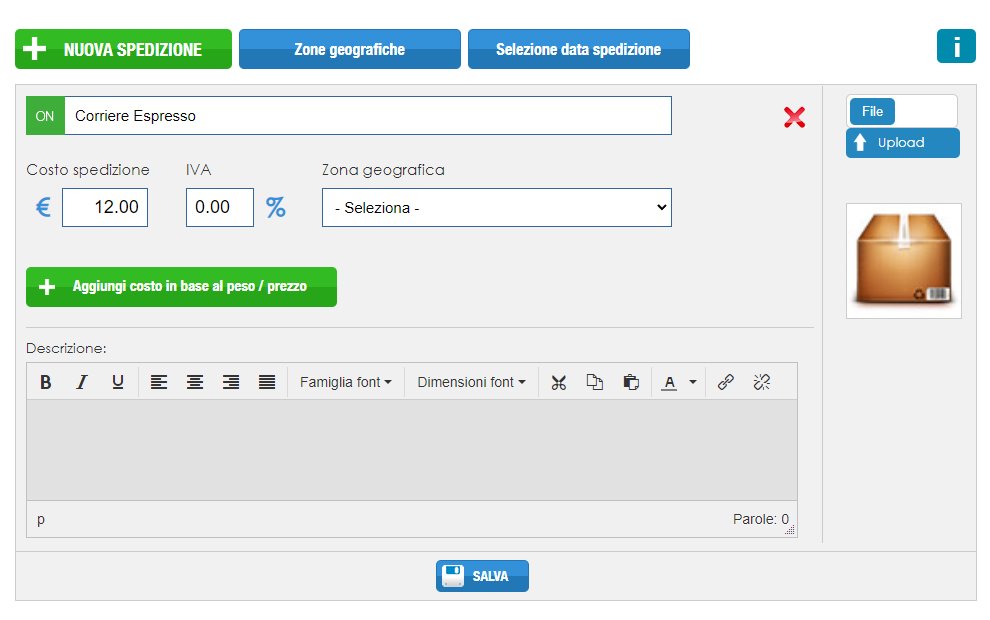Open the Selezione data spedizione tab
The height and width of the screenshot is (620, 990).
(x=578, y=49)
